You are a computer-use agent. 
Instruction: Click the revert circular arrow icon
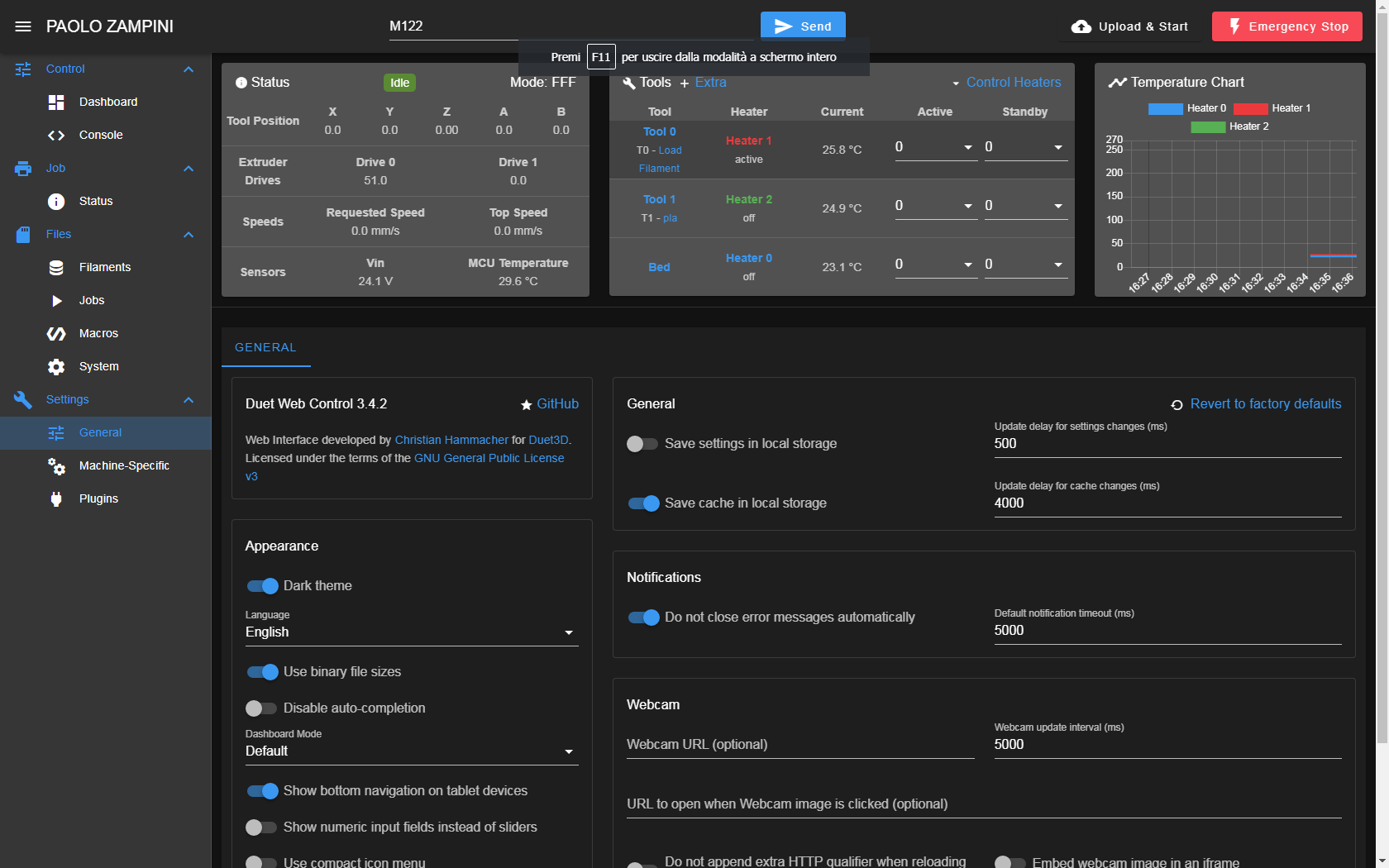[x=1177, y=405]
